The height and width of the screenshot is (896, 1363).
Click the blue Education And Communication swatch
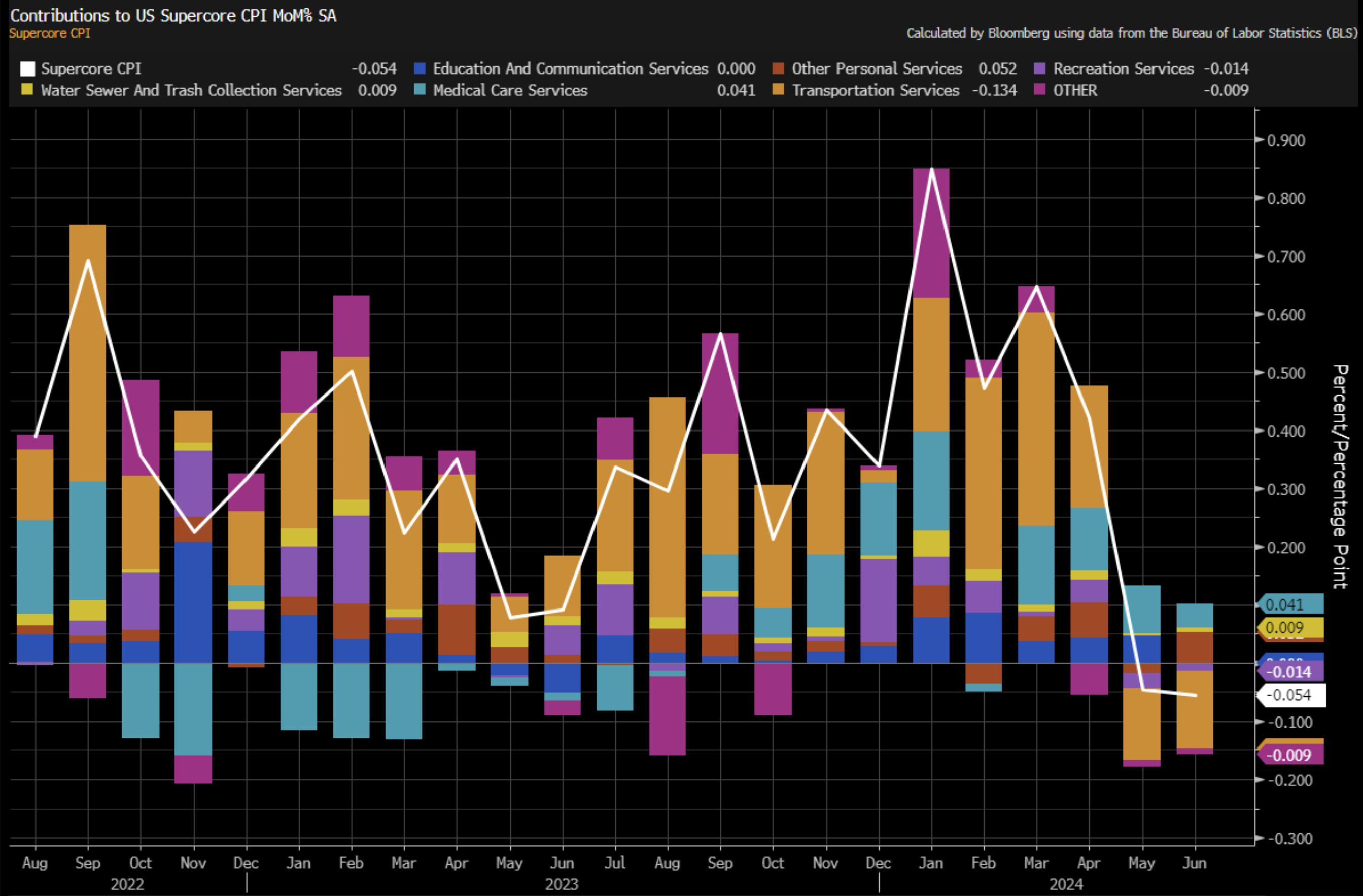420,68
